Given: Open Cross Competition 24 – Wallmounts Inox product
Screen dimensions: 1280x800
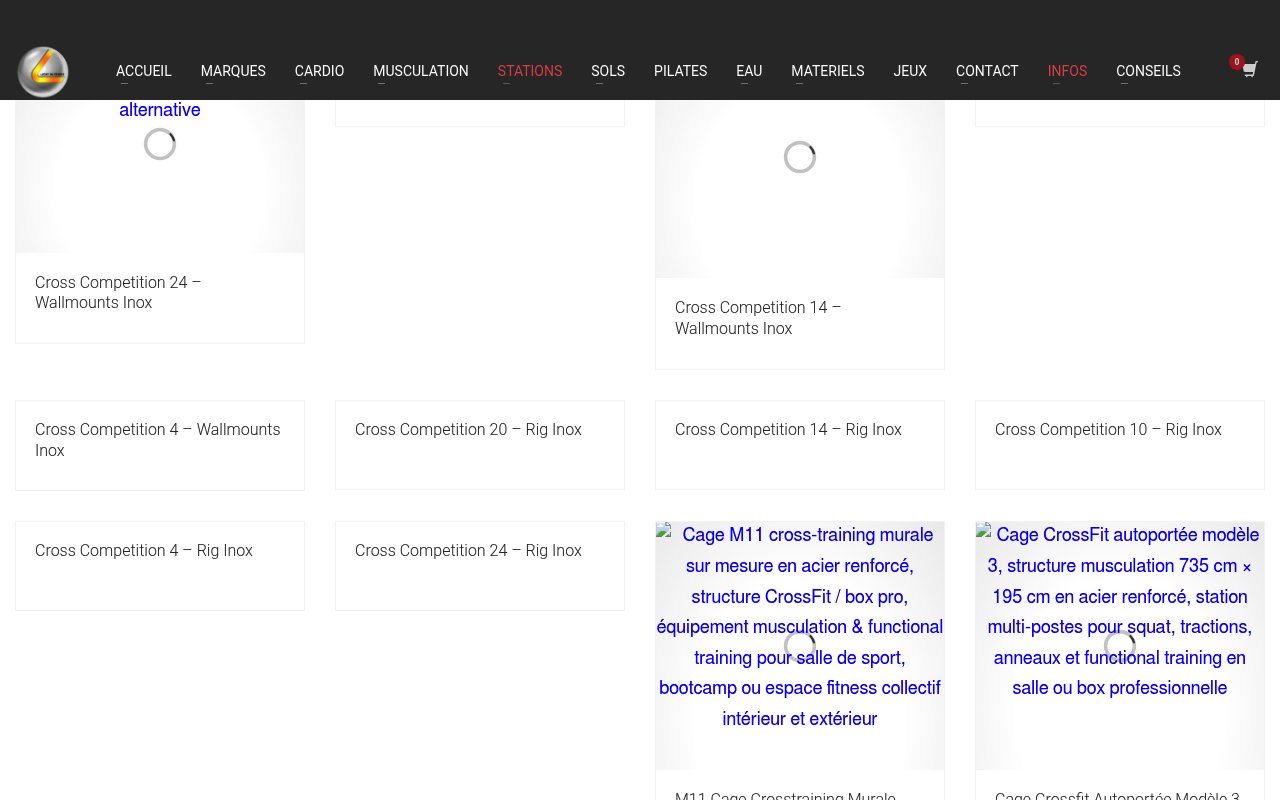Looking at the screenshot, I should (118, 292).
